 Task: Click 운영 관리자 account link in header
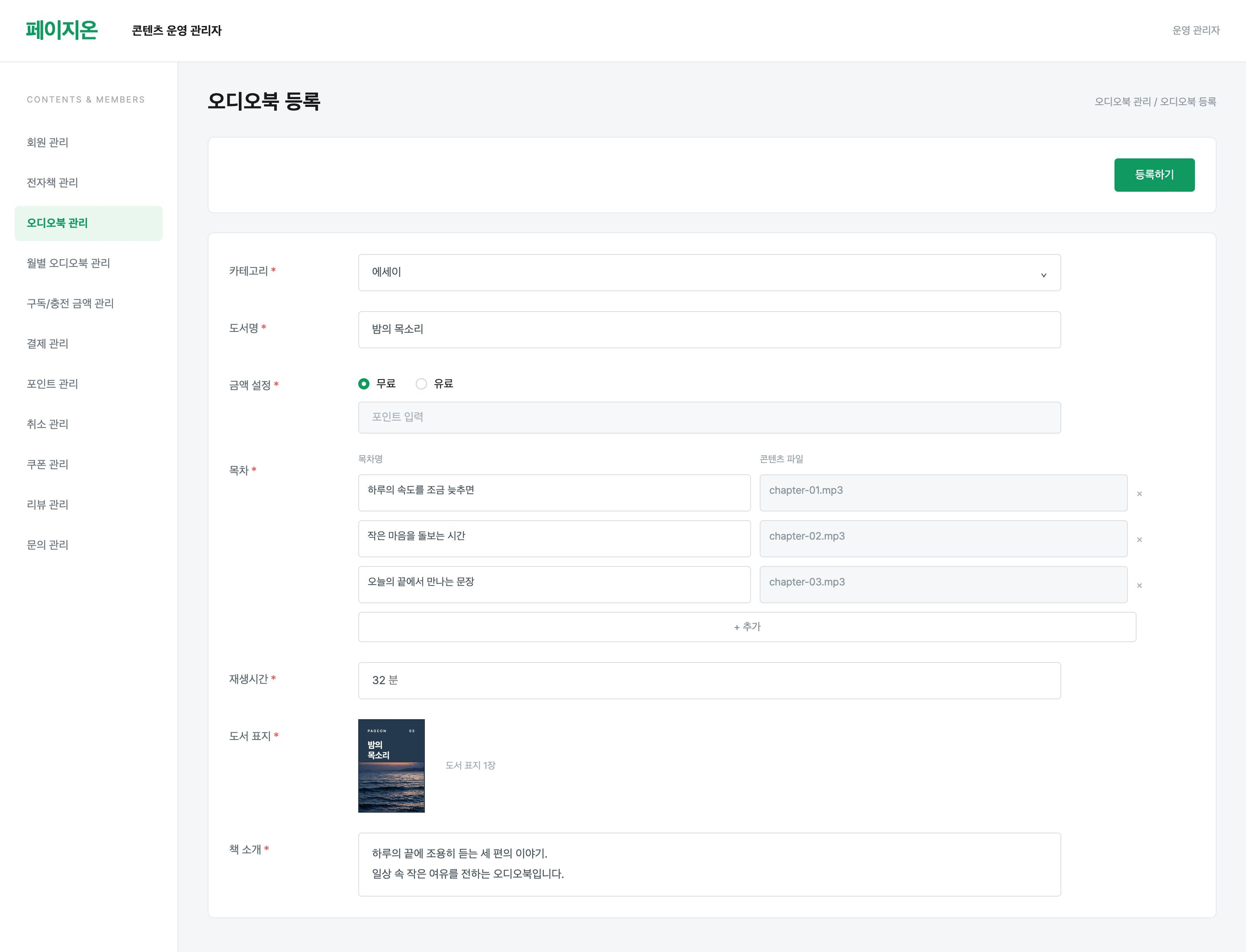pos(1195,30)
